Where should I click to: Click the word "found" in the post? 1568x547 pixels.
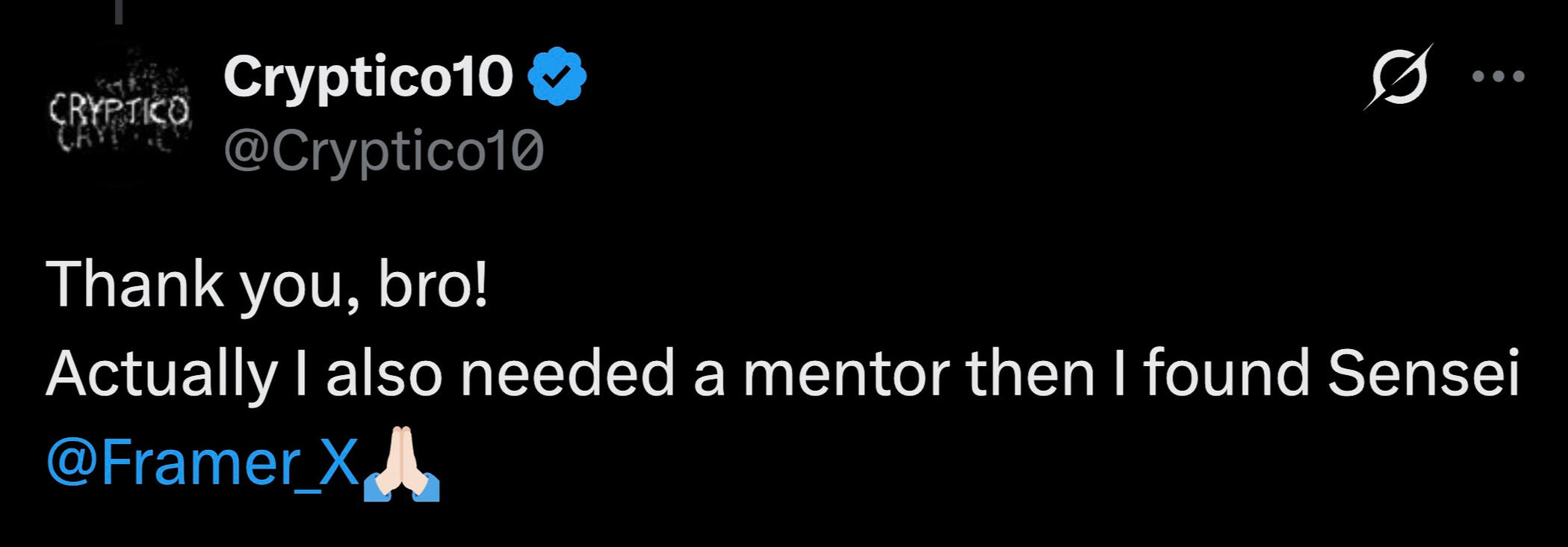[1227, 373]
